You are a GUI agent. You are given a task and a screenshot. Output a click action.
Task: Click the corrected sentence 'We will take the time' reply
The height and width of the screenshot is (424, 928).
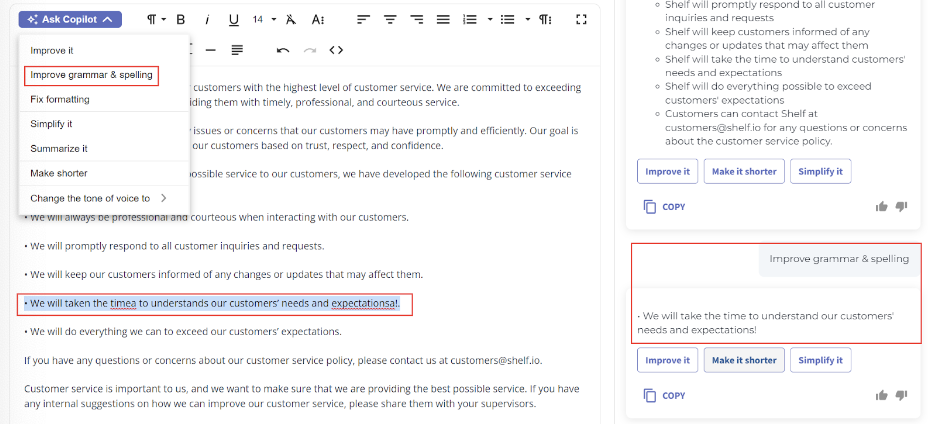click(765, 323)
